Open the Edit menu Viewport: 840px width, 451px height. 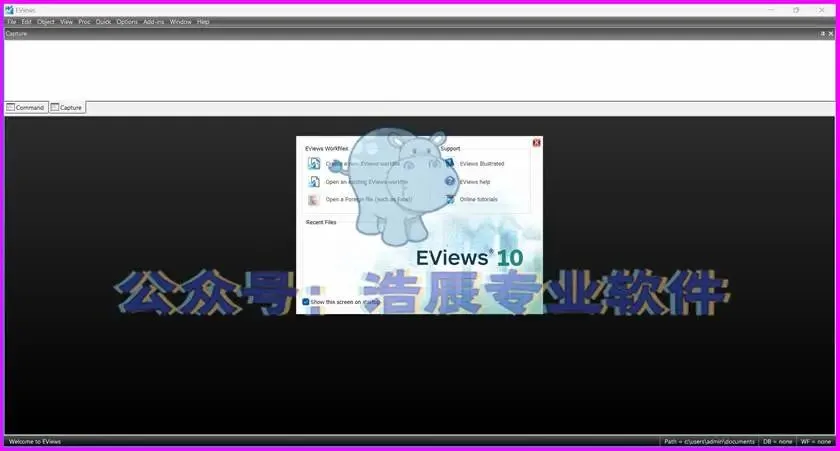click(x=26, y=22)
